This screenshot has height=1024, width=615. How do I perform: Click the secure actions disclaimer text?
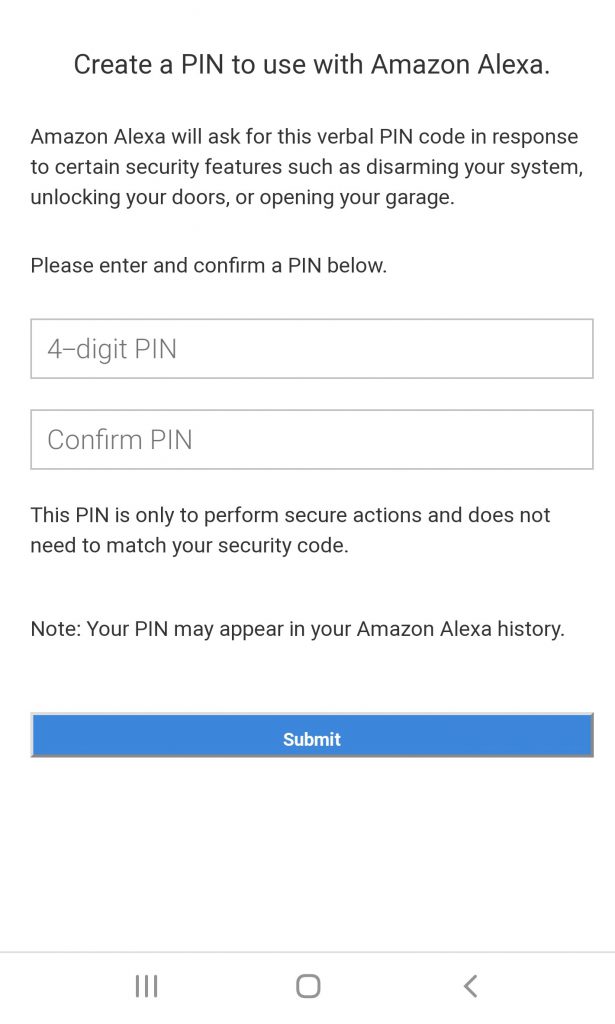coord(290,530)
